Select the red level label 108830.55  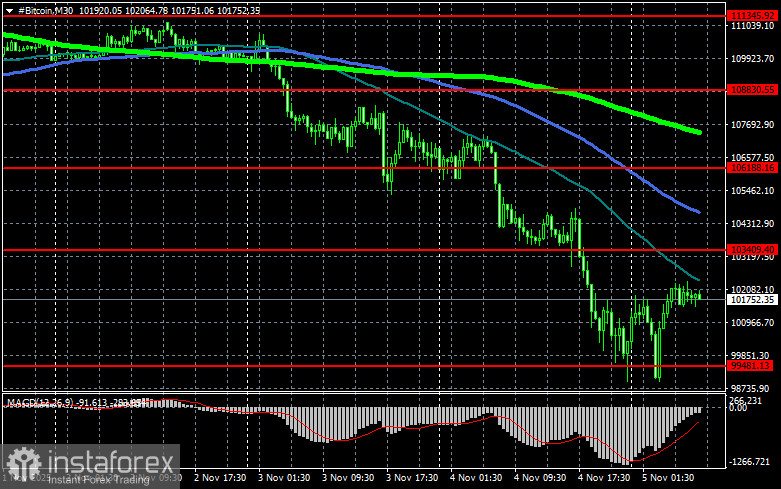click(x=752, y=90)
